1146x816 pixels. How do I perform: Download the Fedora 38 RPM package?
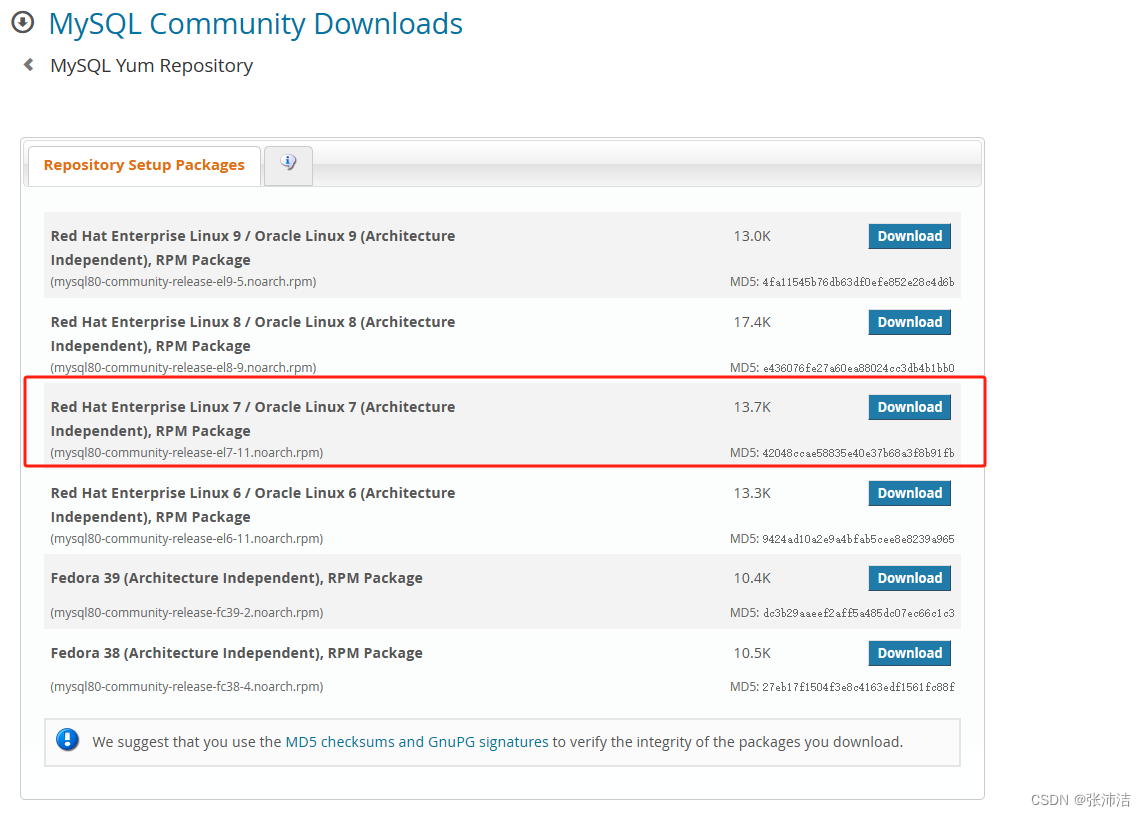(x=909, y=653)
